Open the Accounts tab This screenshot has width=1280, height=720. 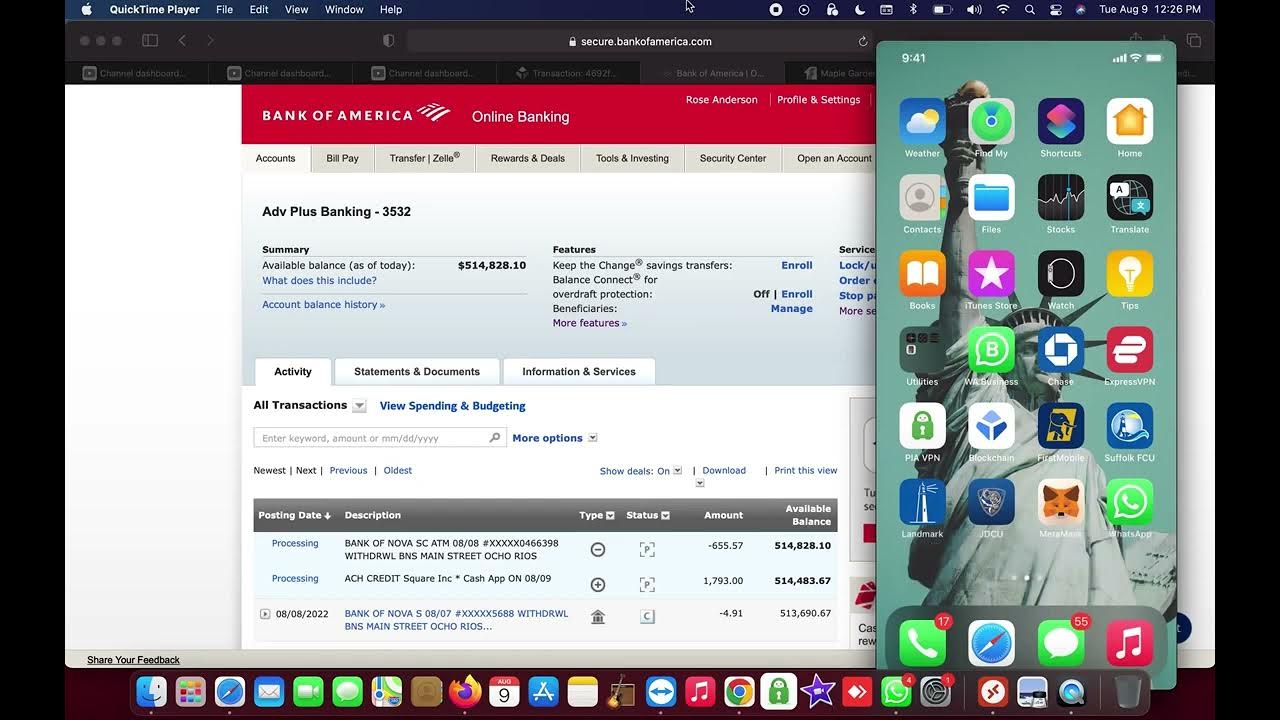[275, 158]
